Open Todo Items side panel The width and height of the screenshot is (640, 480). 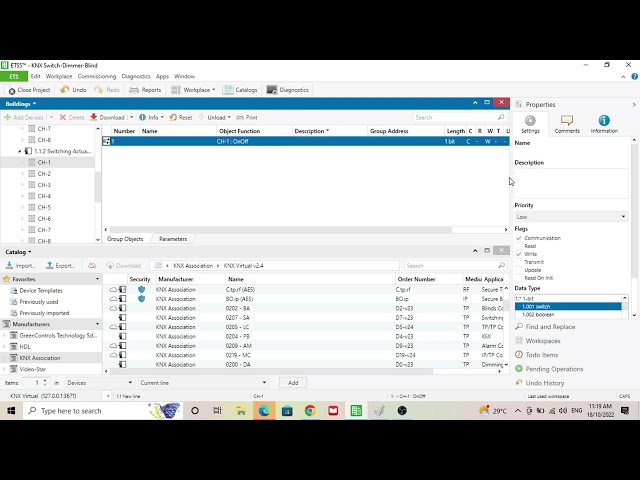tap(536, 355)
